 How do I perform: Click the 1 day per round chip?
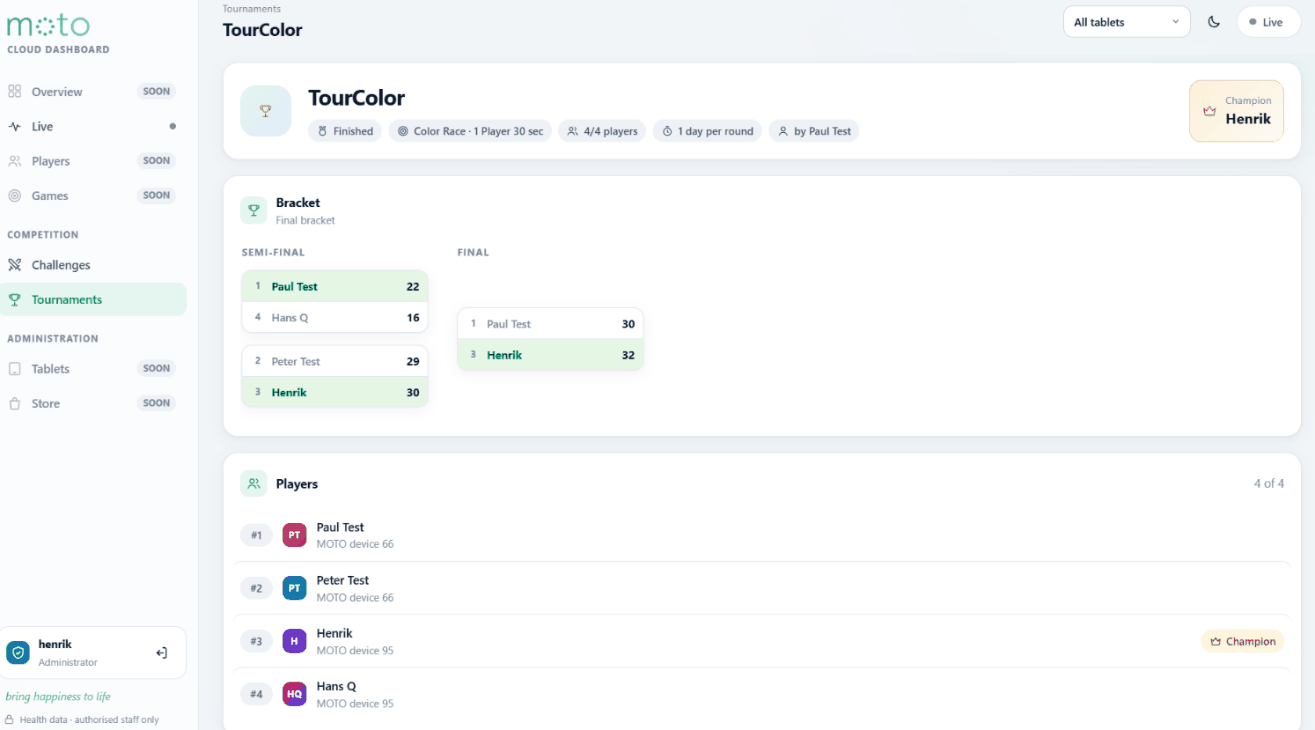point(707,131)
